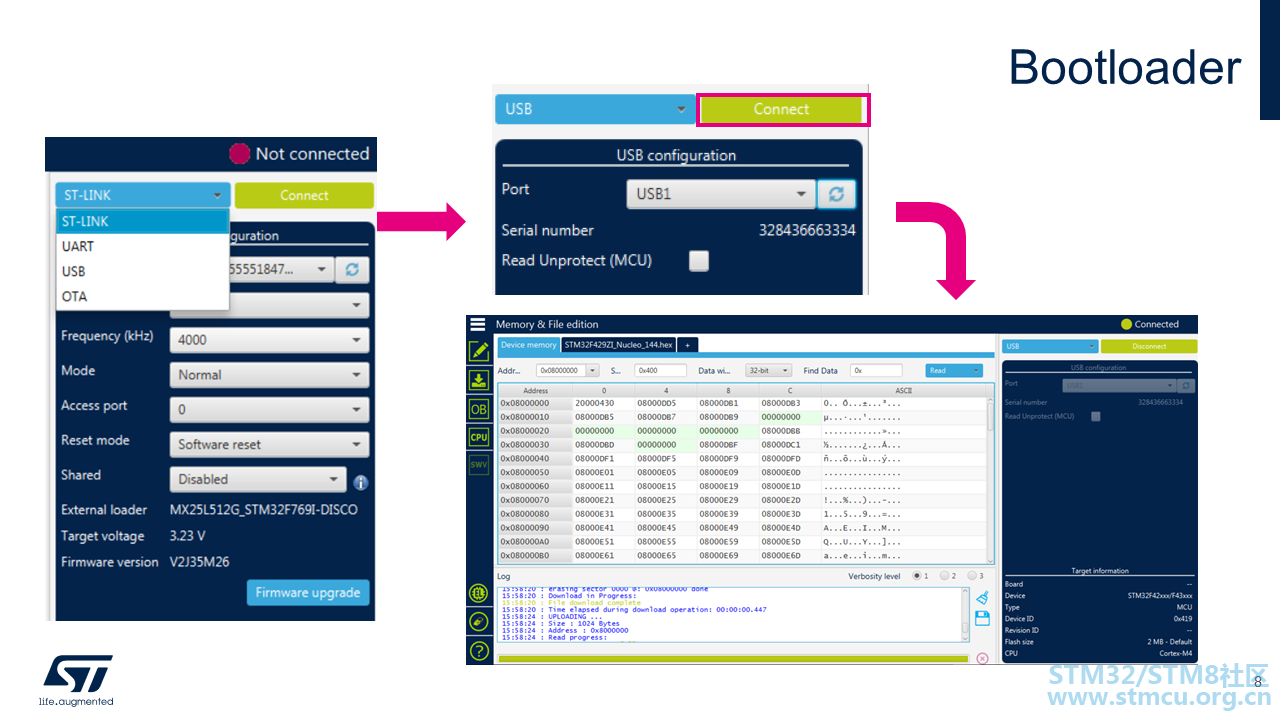Choose USB from the interface list
This screenshot has height=720, width=1280.
143,271
